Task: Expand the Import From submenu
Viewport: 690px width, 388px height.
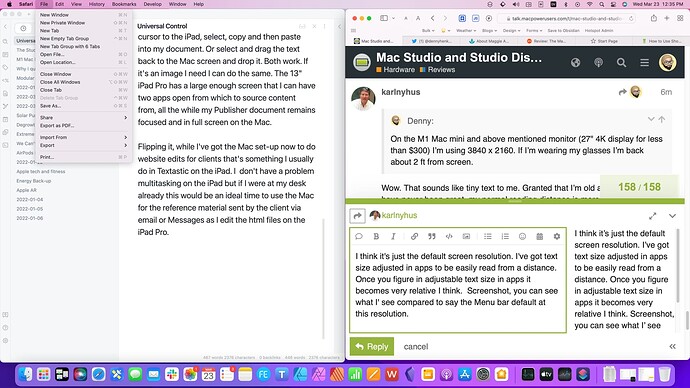Action: [x=83, y=137]
